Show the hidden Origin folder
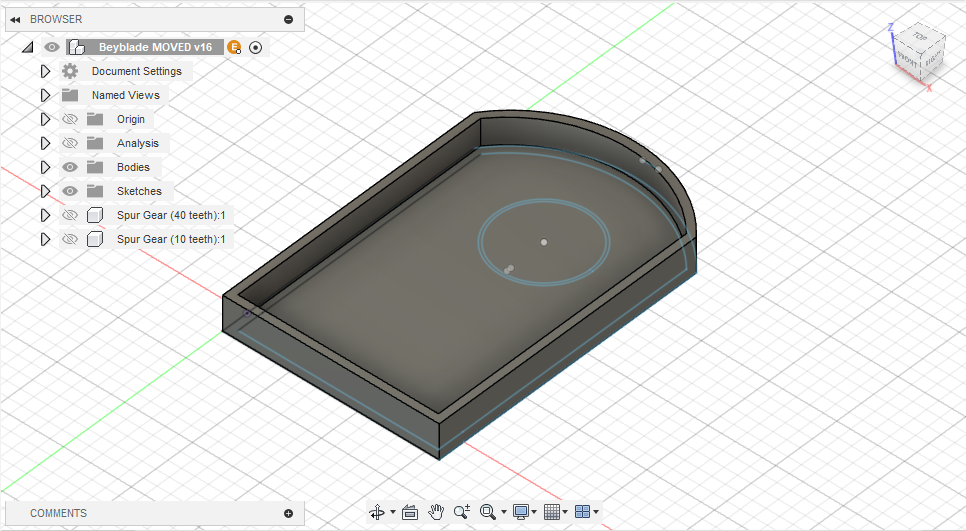Image resolution: width=966 pixels, height=531 pixels. click(x=70, y=120)
